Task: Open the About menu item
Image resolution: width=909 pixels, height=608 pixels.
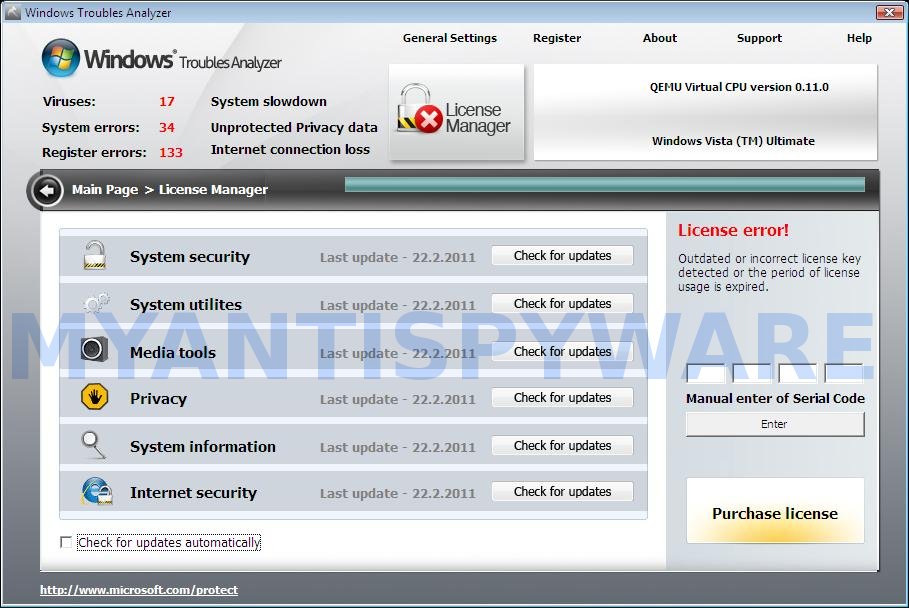Action: pyautogui.click(x=660, y=38)
